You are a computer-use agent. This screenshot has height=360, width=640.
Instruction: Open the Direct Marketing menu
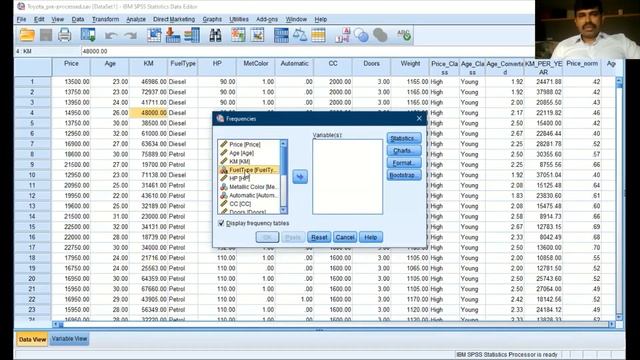click(174, 19)
